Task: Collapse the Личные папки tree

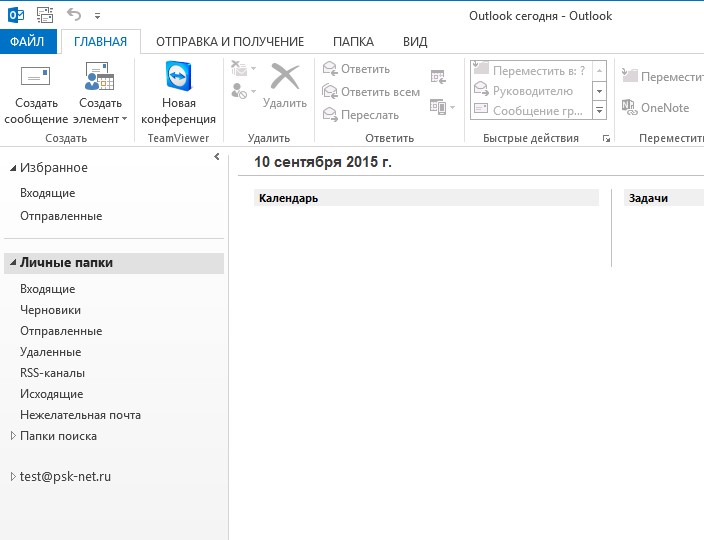Action: pos(13,263)
